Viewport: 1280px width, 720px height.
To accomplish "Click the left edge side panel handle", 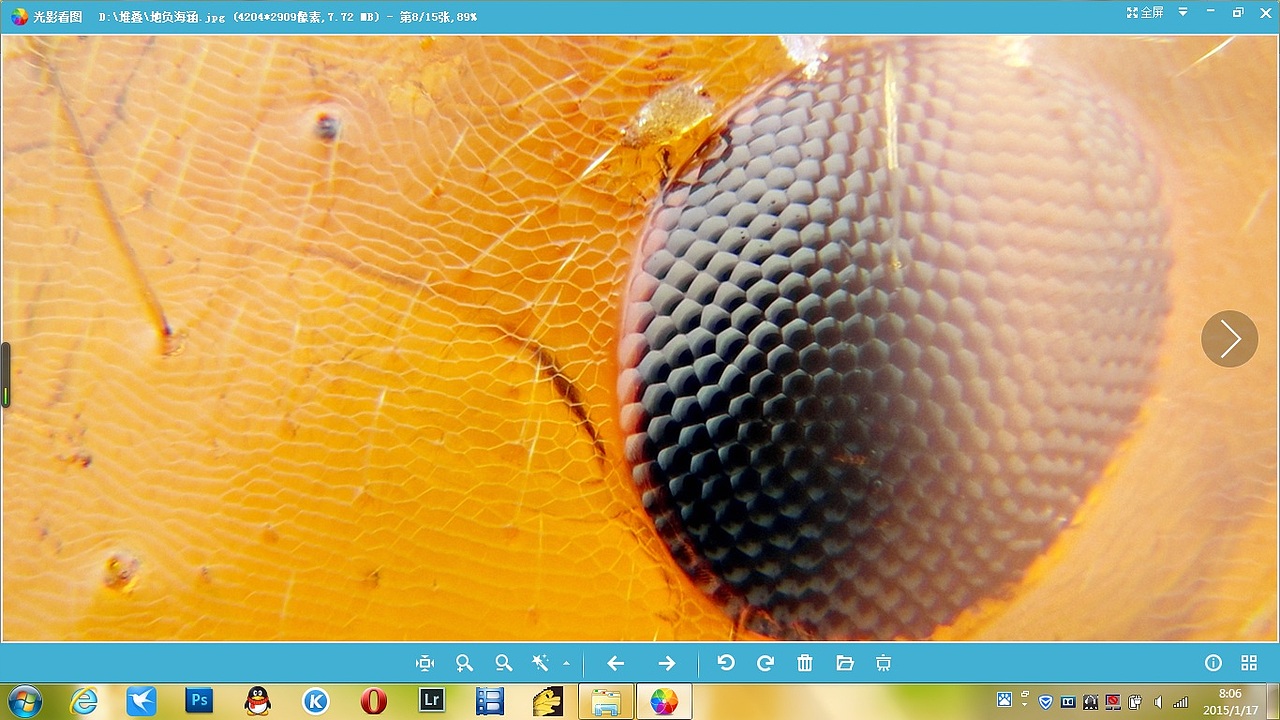I will [x=5, y=375].
